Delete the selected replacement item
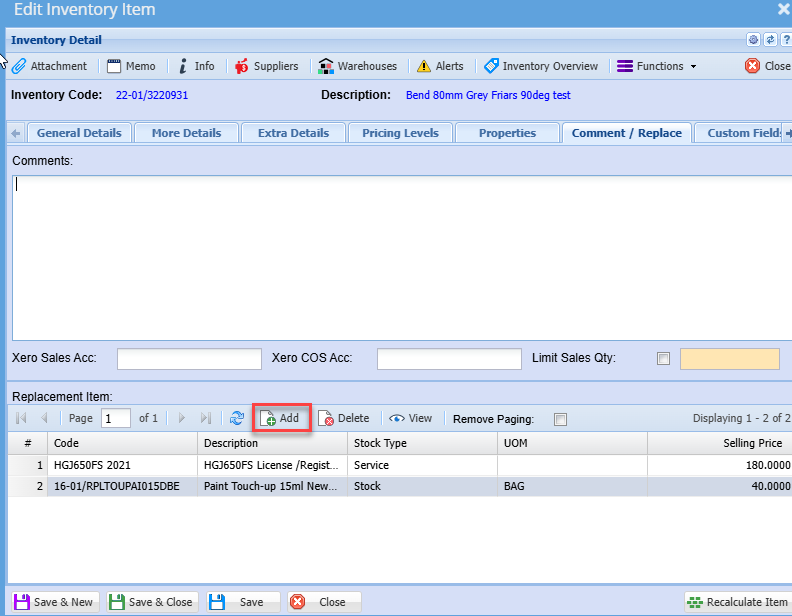This screenshot has height=616, width=792. [344, 418]
